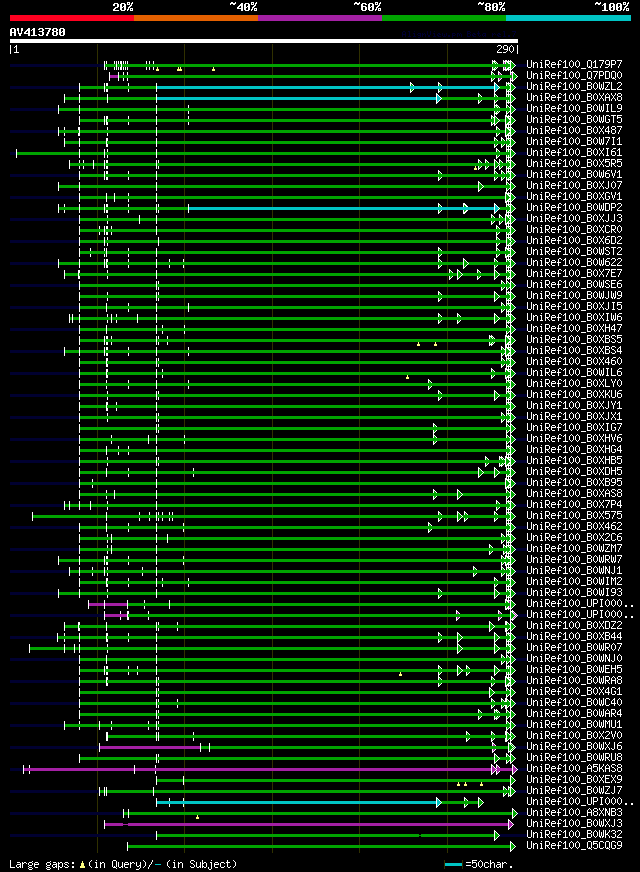640x872 pixels.
Task: Select the UniRef100_B0XLY0 label
Action: (x=574, y=384)
